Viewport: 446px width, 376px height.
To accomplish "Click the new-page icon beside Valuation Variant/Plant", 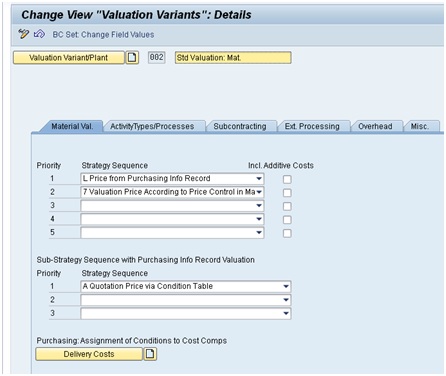I will (x=132, y=58).
